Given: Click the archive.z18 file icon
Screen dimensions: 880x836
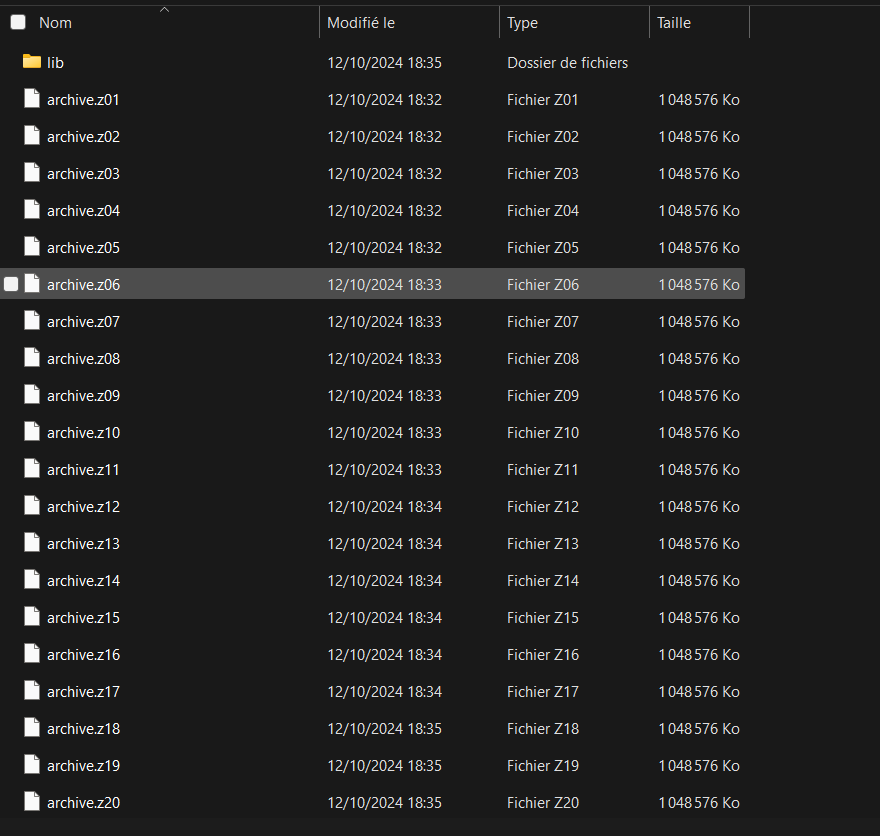Looking at the screenshot, I should coord(32,728).
